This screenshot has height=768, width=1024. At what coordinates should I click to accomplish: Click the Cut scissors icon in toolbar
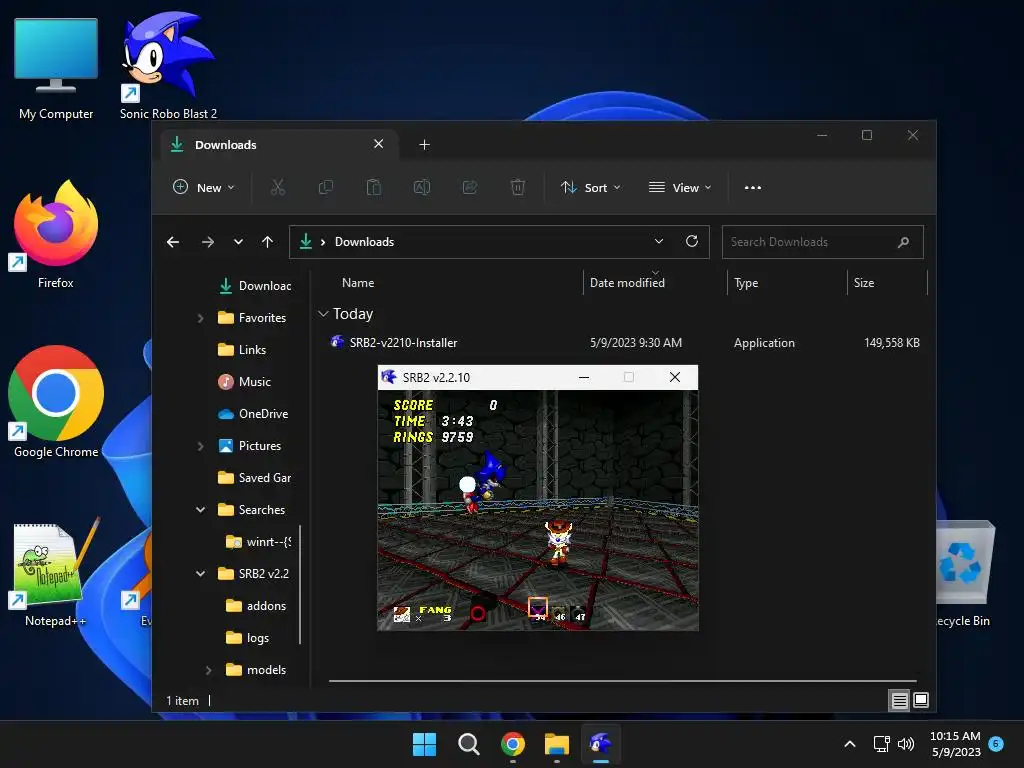278,187
